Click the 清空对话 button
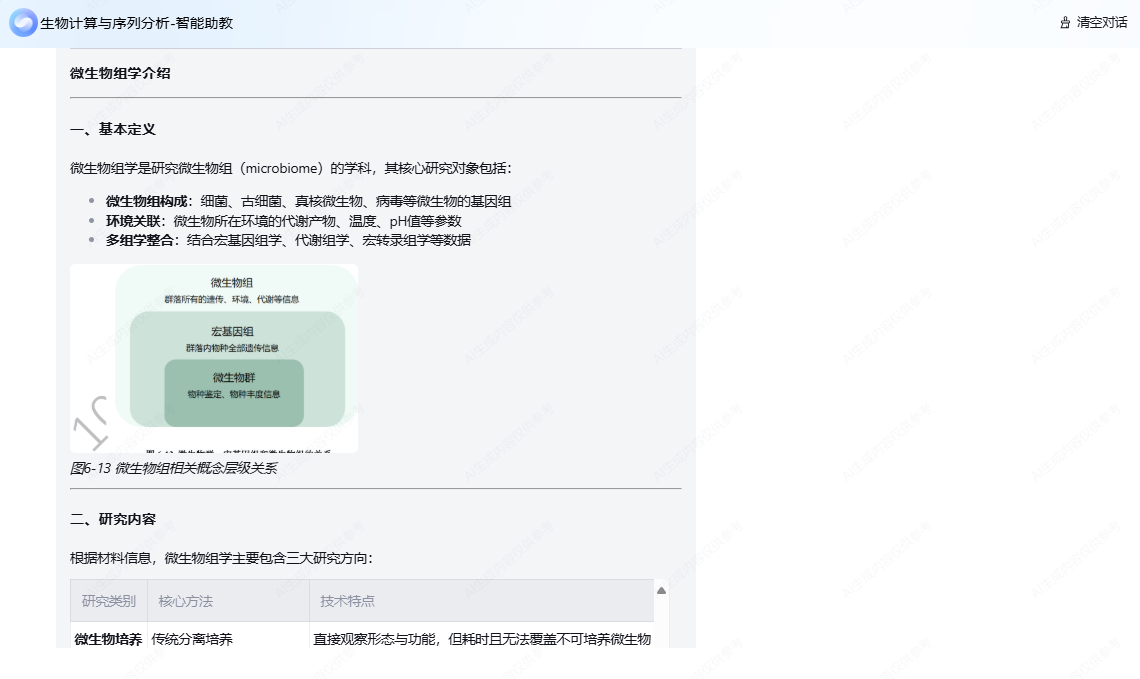 pos(1101,23)
